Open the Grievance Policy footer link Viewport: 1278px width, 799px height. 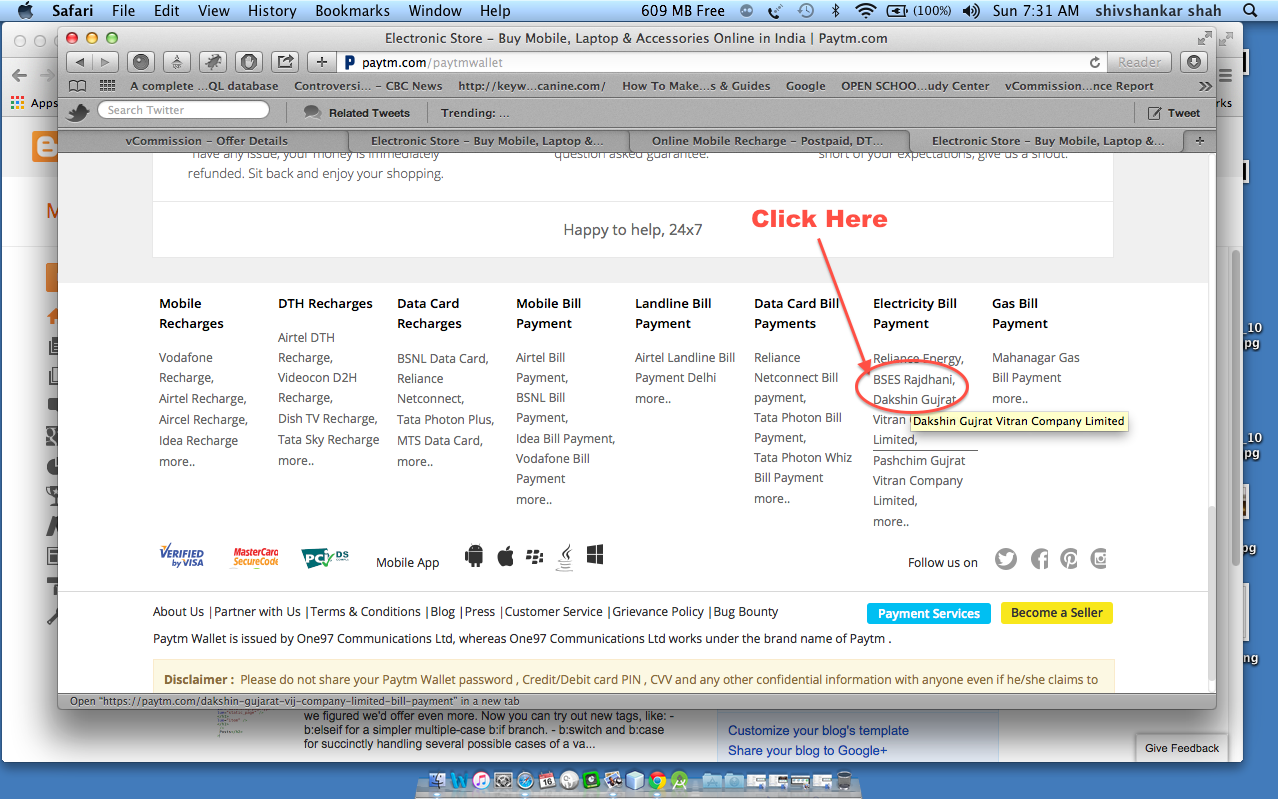(x=658, y=612)
